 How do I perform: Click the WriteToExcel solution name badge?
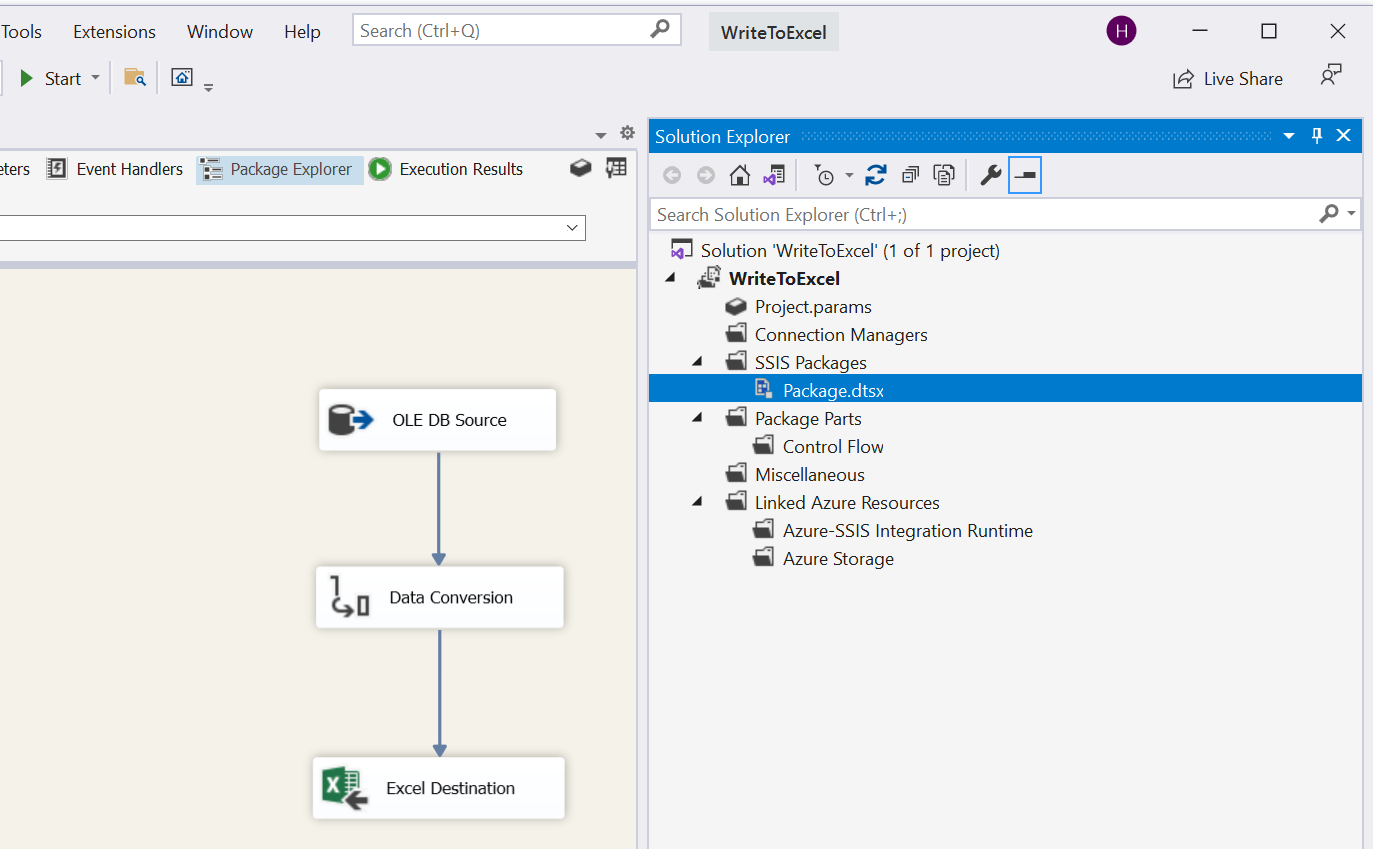coord(774,32)
